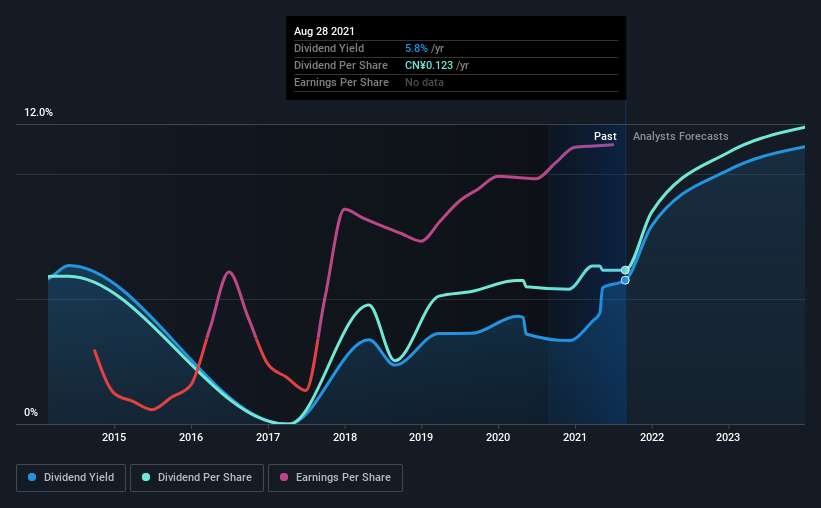Click the 0% y-axis label

[31, 413]
